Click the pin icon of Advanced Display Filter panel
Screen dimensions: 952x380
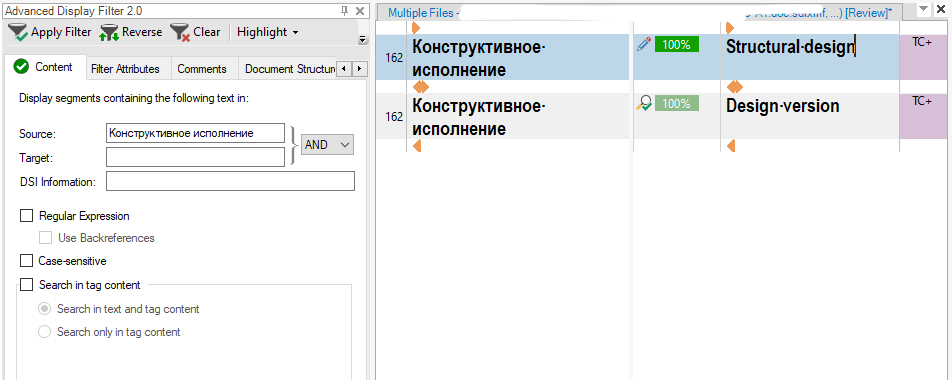[345, 10]
